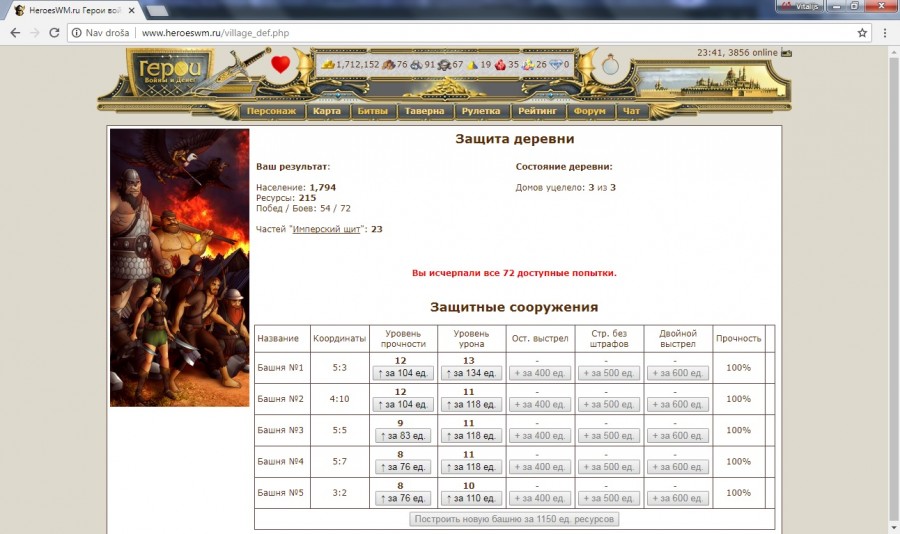Upgrade Башня №5 durability for 76 ед.
The image size is (900, 534).
click(x=403, y=498)
